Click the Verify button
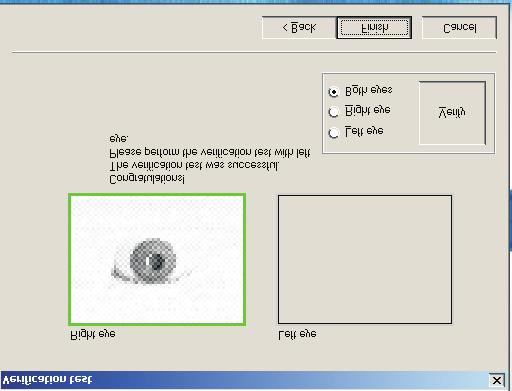The image size is (512, 391). click(452, 113)
